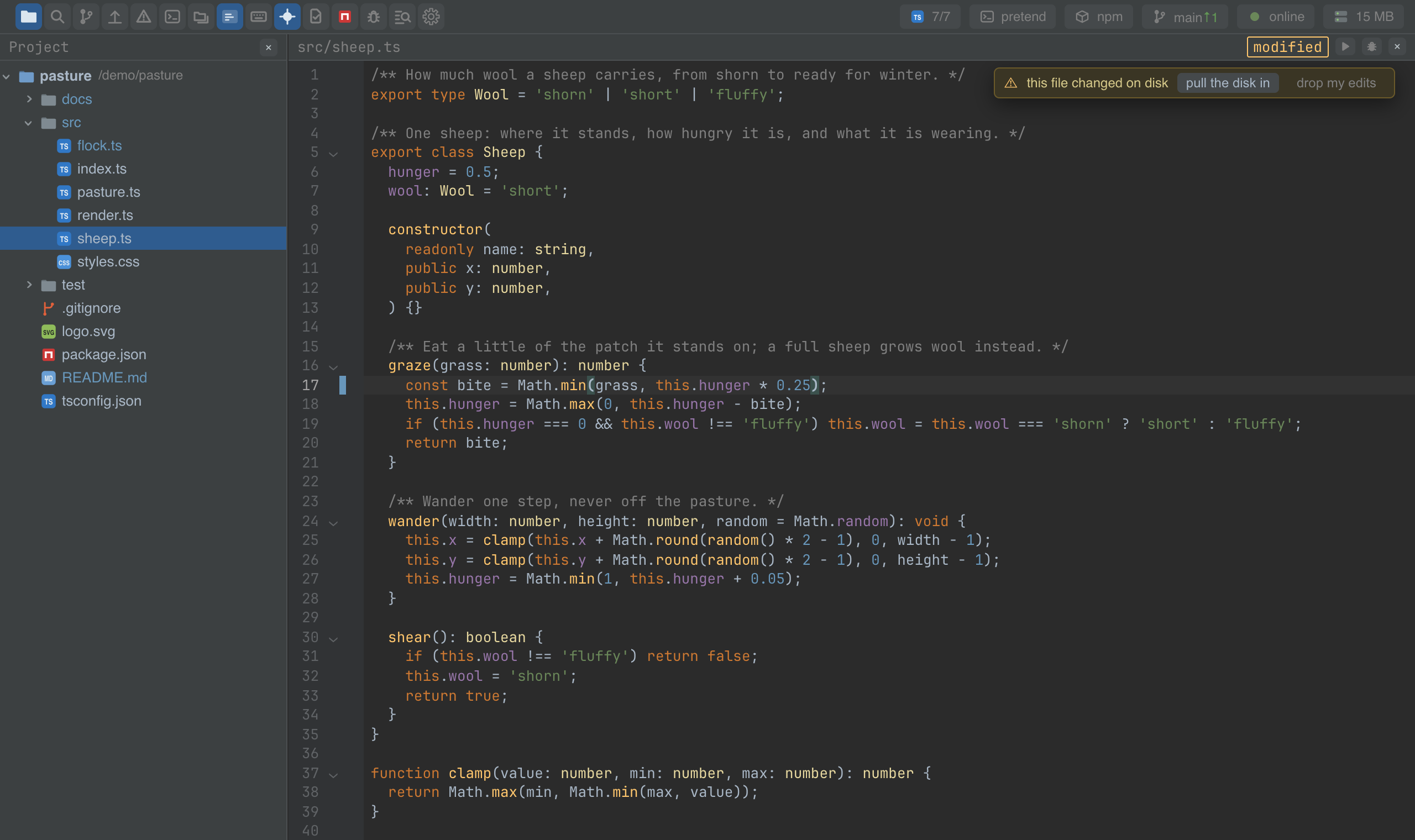Open search via the magnifier icon
The height and width of the screenshot is (840, 1415).
57,17
